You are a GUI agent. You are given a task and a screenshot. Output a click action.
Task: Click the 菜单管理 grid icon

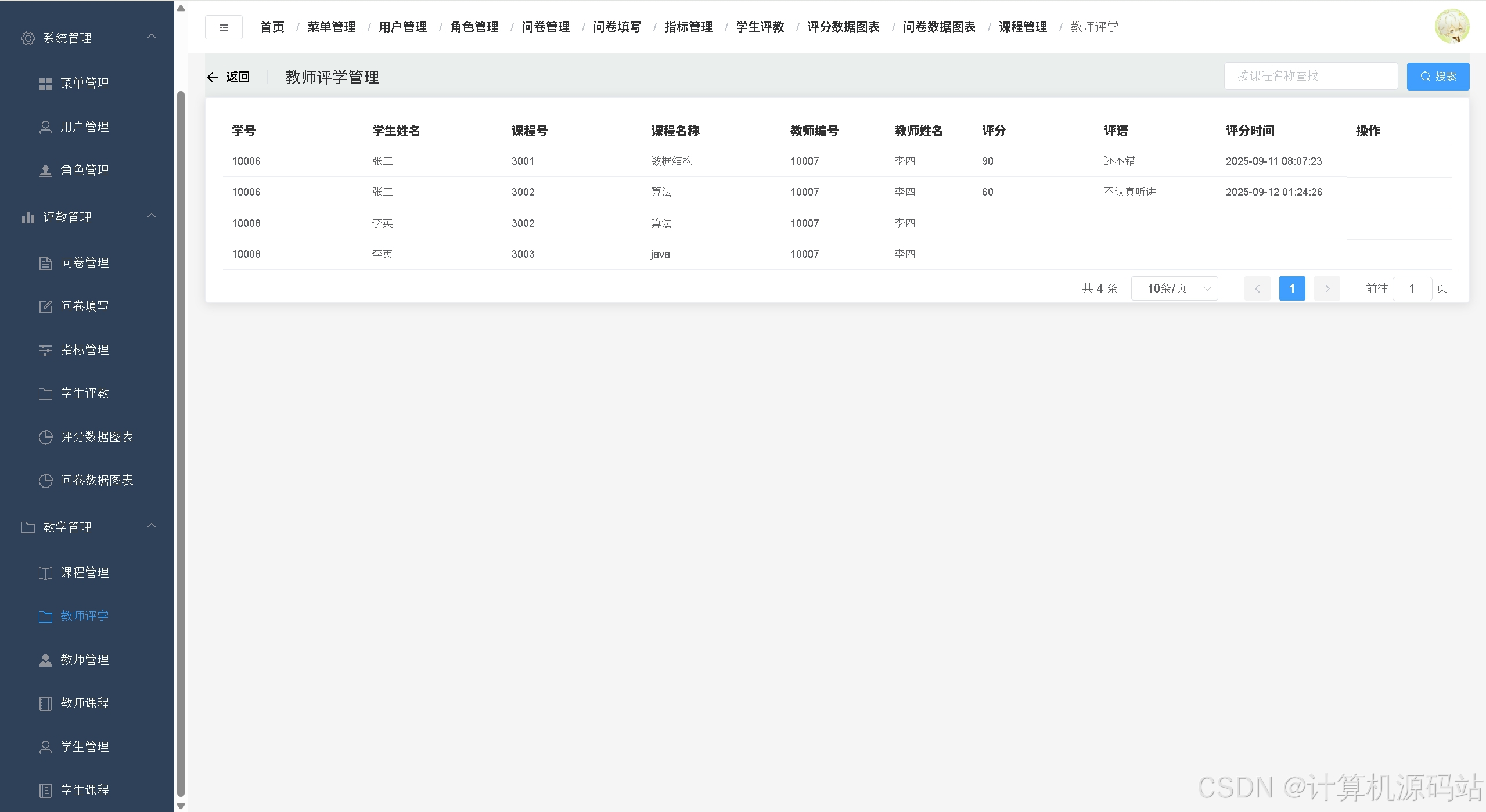[x=45, y=84]
